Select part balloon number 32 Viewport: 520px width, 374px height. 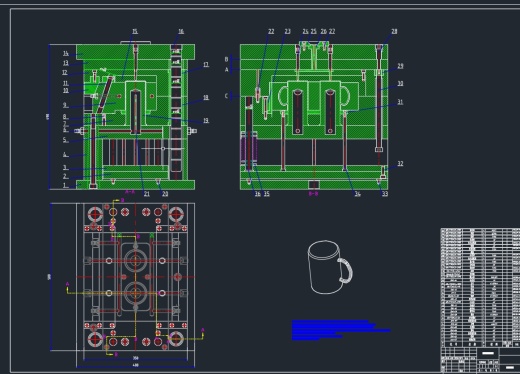coord(400,164)
